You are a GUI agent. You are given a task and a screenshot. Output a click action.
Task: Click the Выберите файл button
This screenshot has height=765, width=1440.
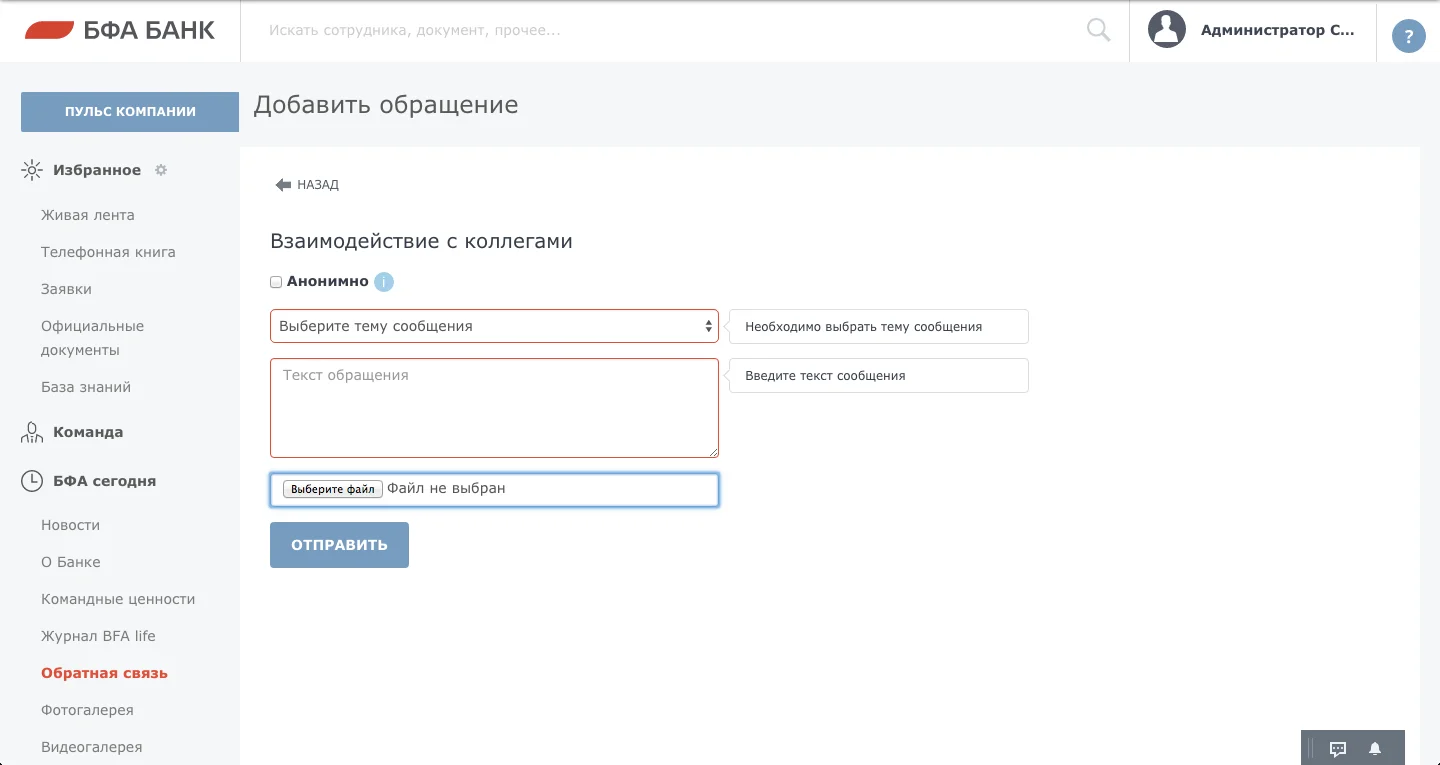(332, 489)
